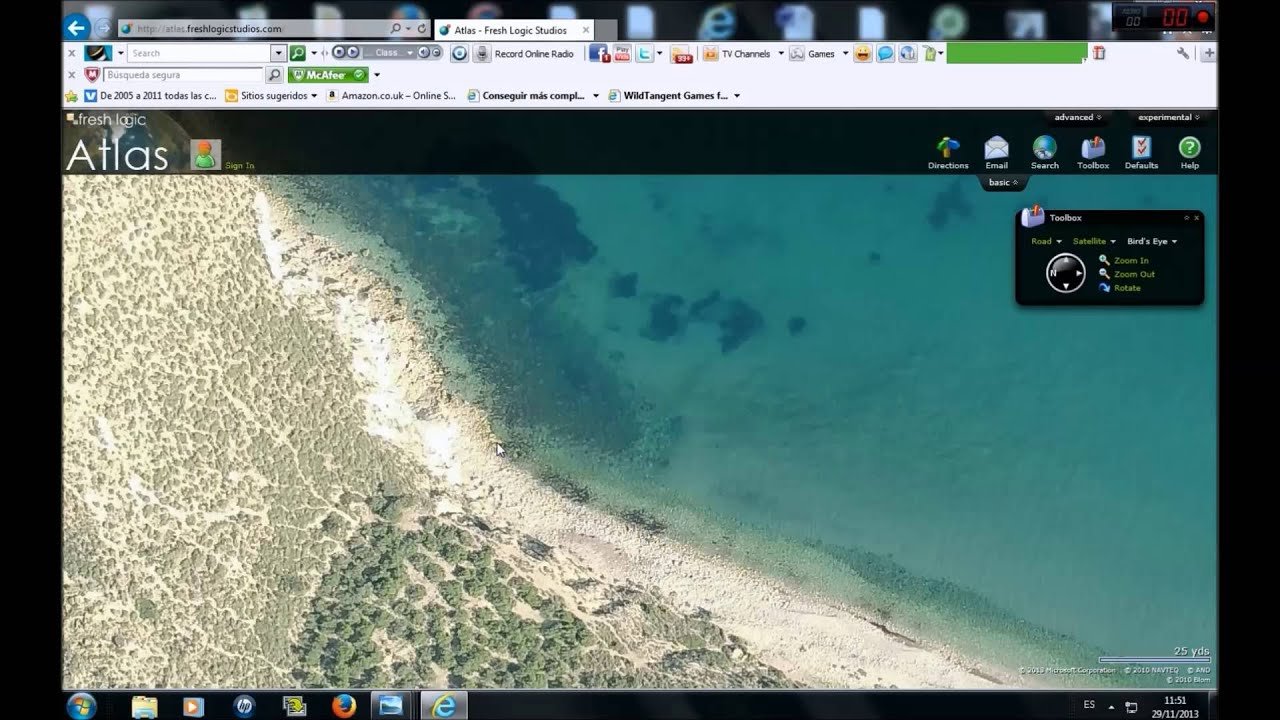Open the Sitios sugeridos favorites menu
Viewport: 1280px width, 720px height.
[x=273, y=96]
